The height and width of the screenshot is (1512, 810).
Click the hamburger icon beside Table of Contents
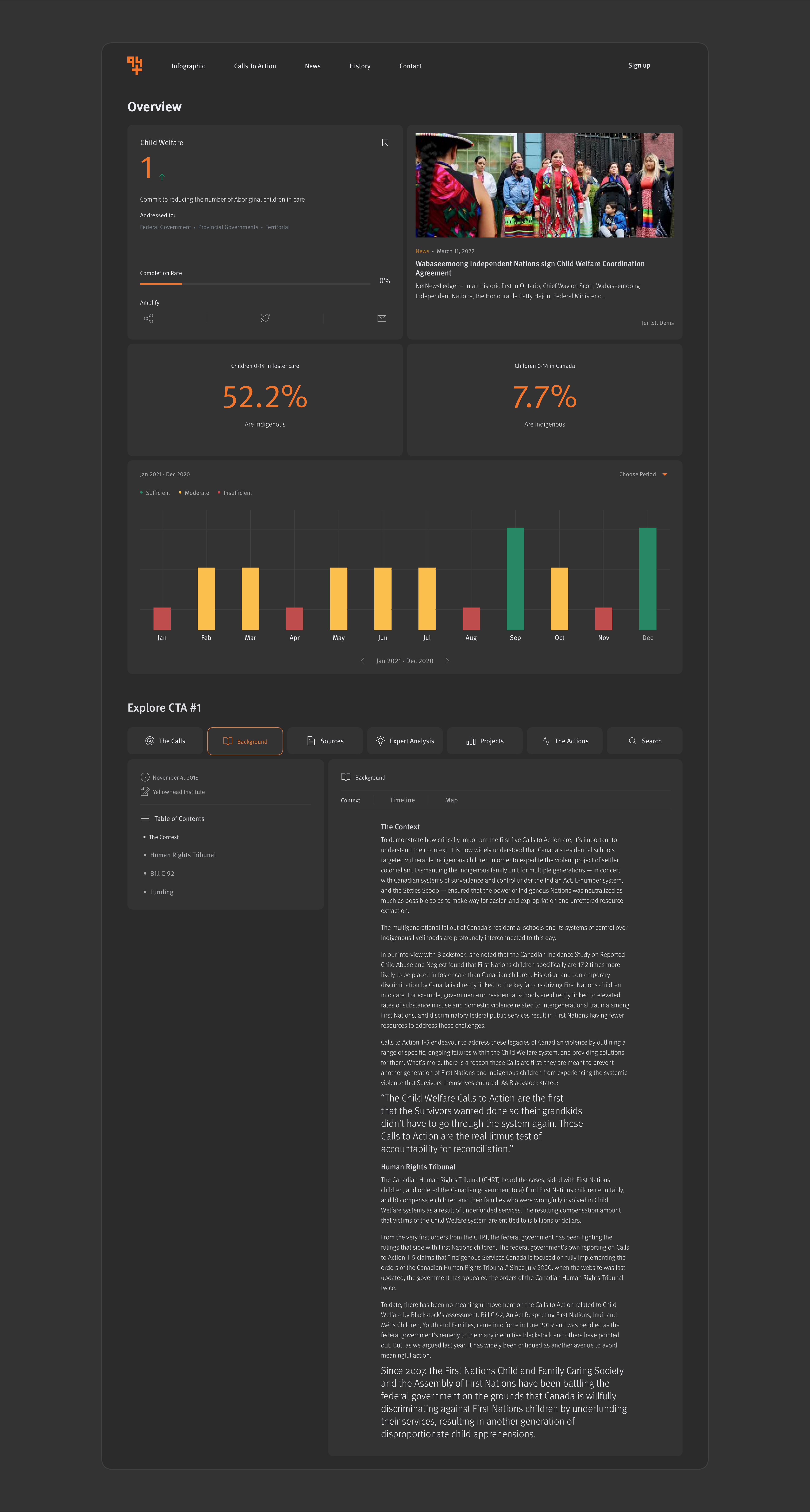[x=145, y=818]
